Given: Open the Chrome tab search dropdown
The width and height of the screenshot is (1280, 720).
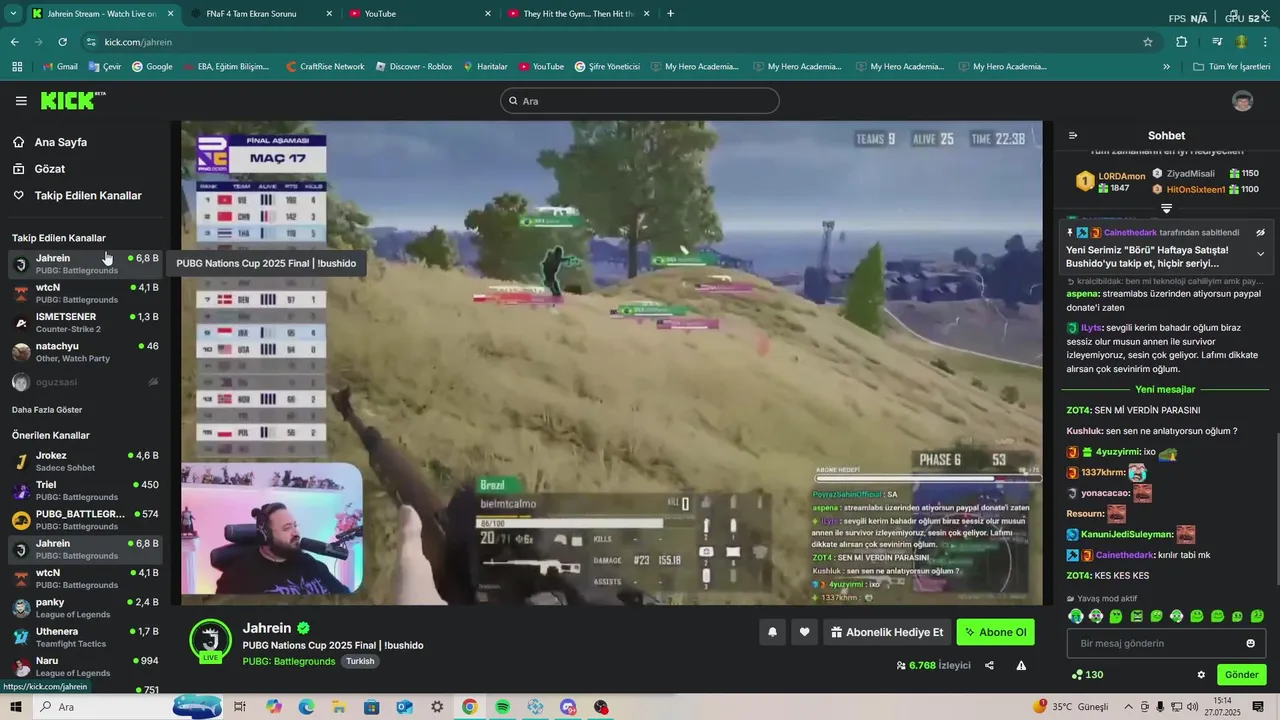Looking at the screenshot, I should (x=13, y=13).
